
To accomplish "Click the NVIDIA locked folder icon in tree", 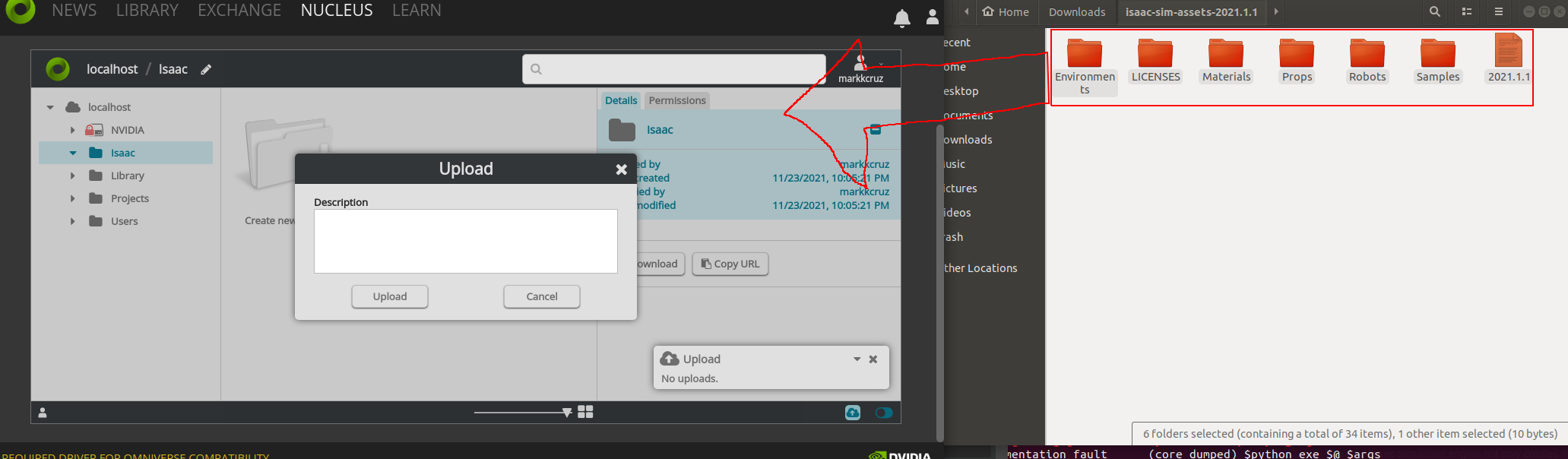I will click(94, 130).
